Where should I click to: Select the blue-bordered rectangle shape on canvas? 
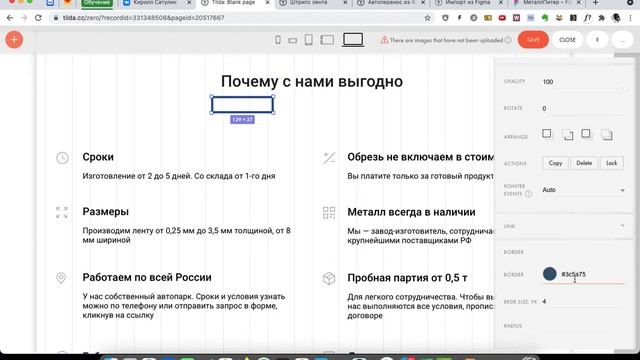point(242,105)
